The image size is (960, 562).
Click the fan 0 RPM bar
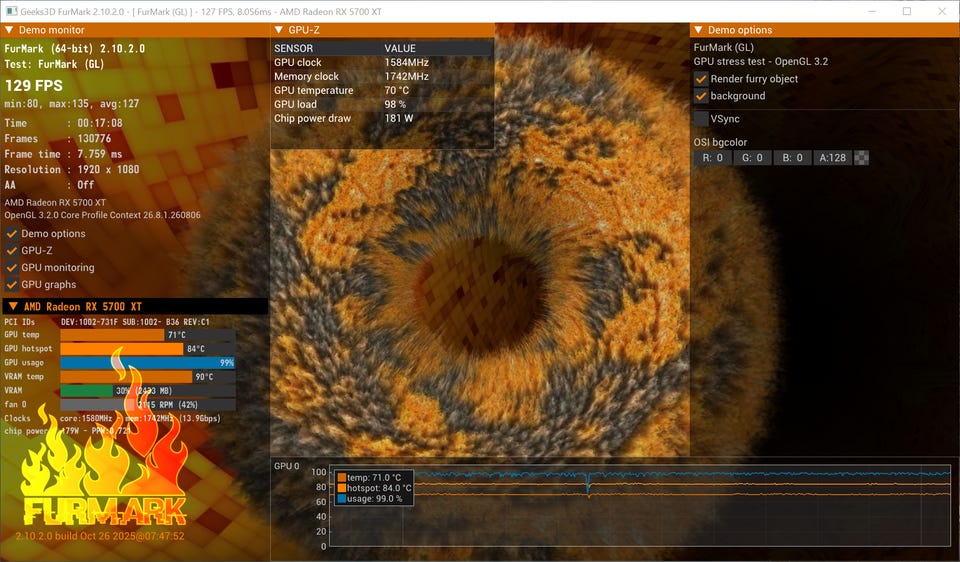click(x=148, y=405)
